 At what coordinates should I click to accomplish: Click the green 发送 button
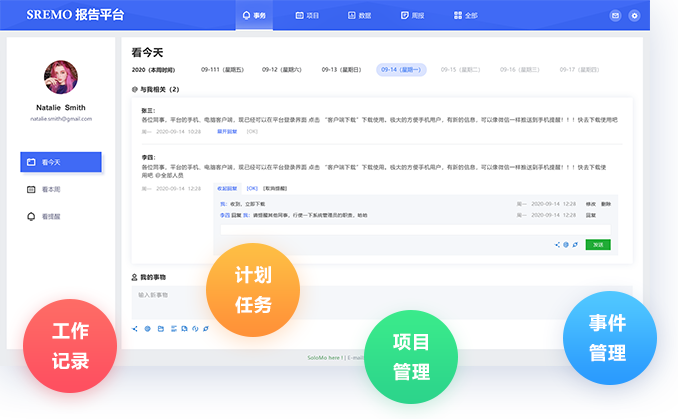(598, 245)
